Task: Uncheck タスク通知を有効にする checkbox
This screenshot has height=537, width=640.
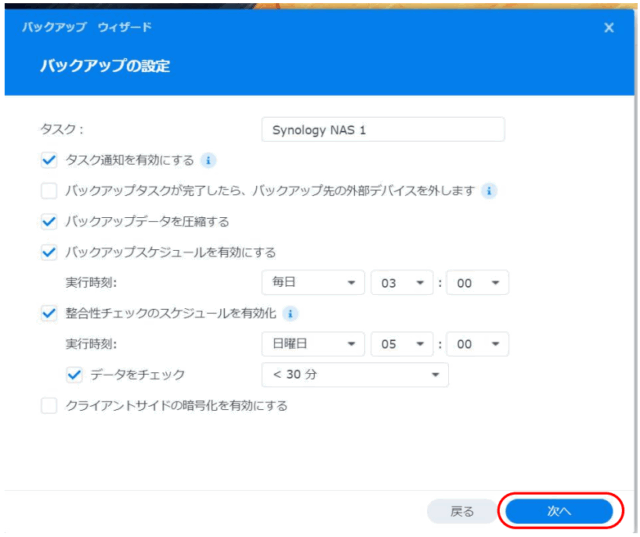Action: tap(49, 160)
